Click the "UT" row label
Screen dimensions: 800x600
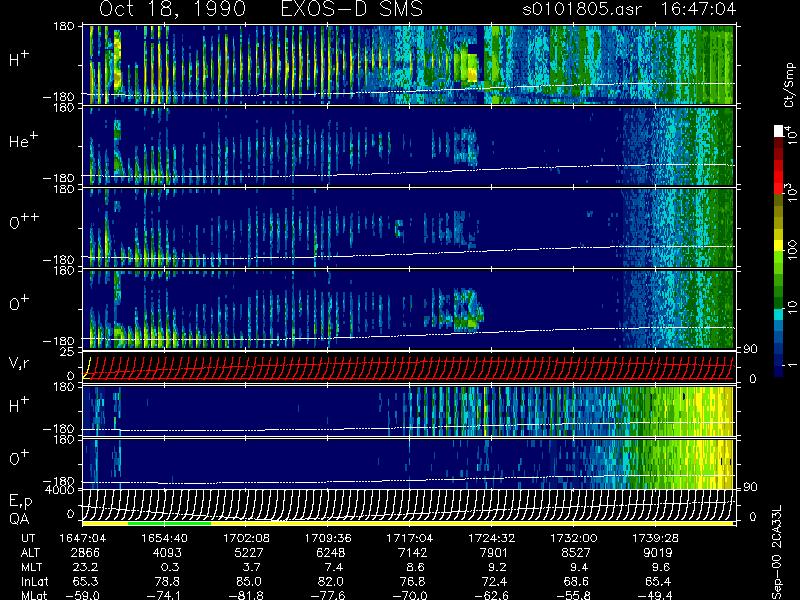(x=29, y=538)
